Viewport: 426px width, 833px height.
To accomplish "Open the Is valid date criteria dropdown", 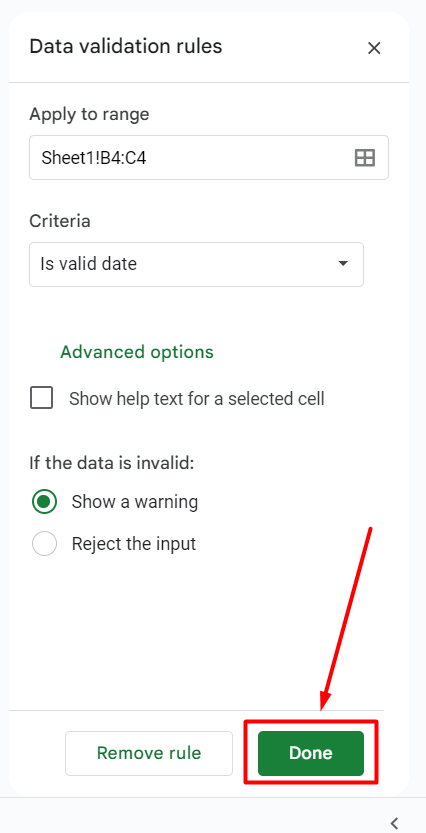I will tap(197, 265).
